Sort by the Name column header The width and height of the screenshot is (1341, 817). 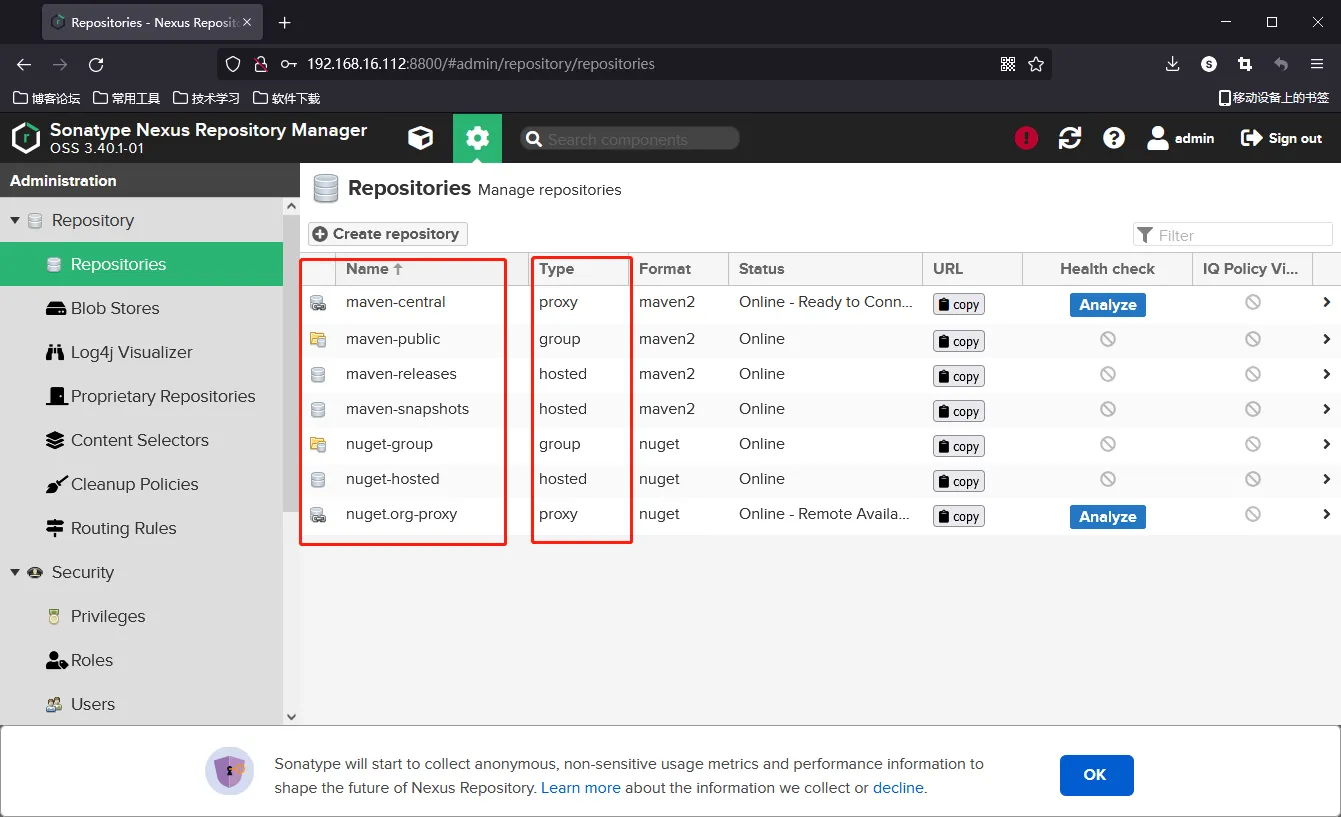pyautogui.click(x=432, y=269)
